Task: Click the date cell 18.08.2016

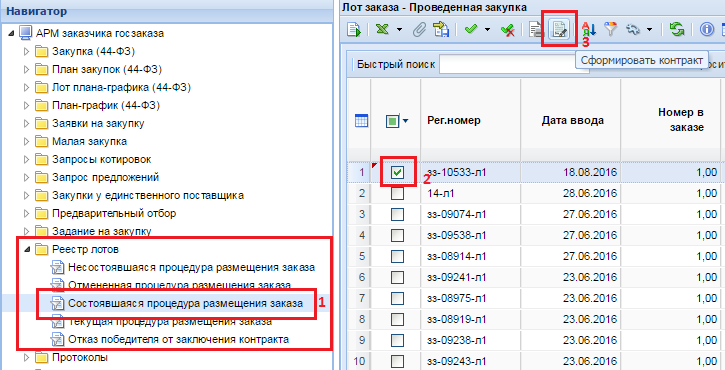Action: click(x=590, y=173)
